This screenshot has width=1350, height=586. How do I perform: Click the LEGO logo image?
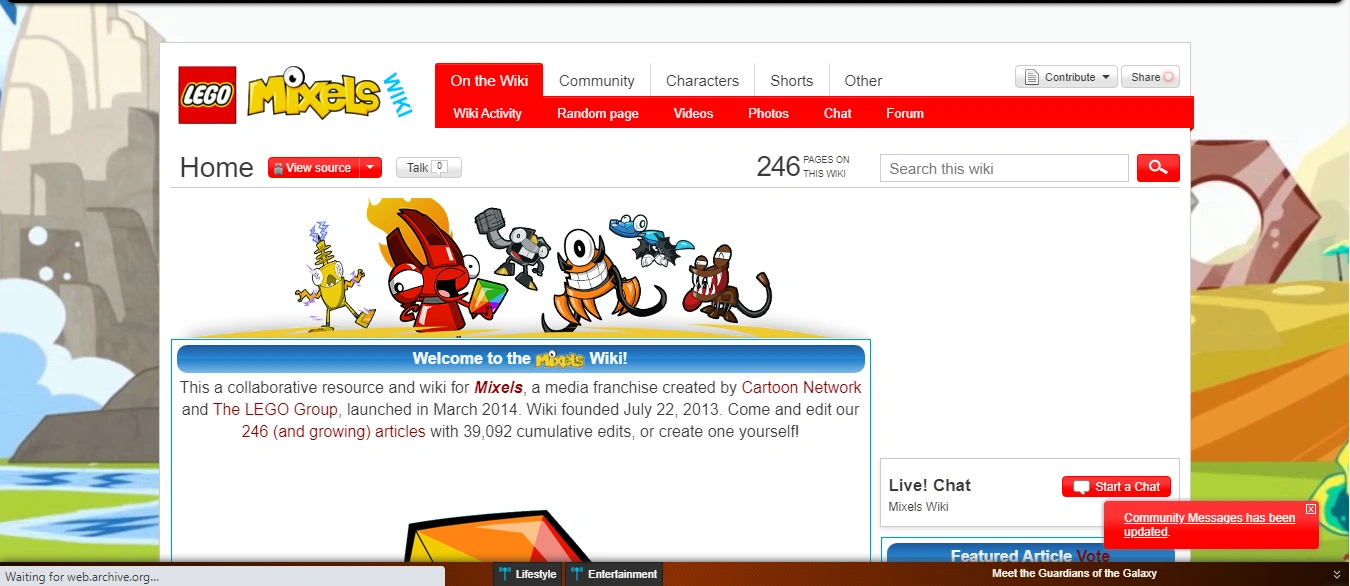pos(207,95)
